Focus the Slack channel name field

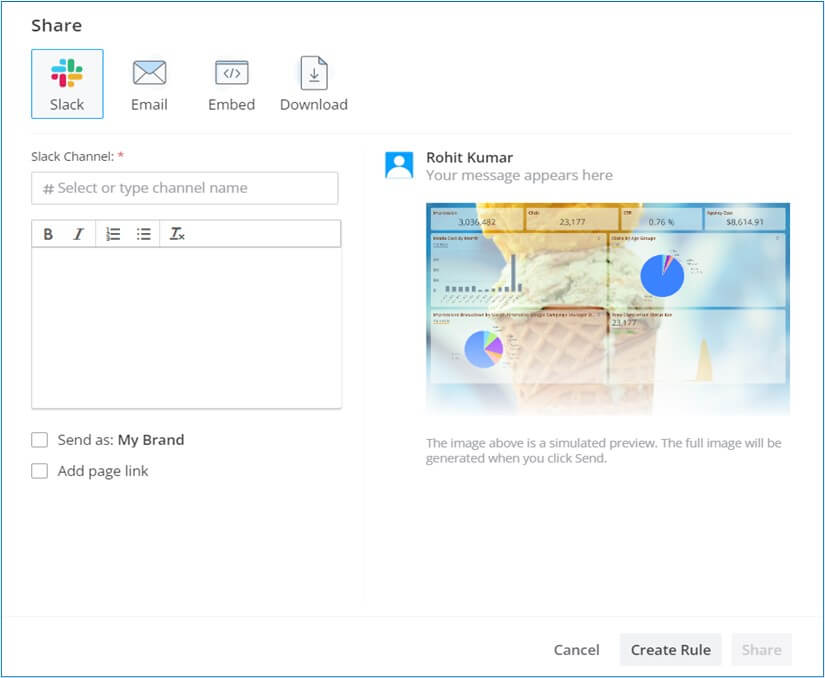185,188
